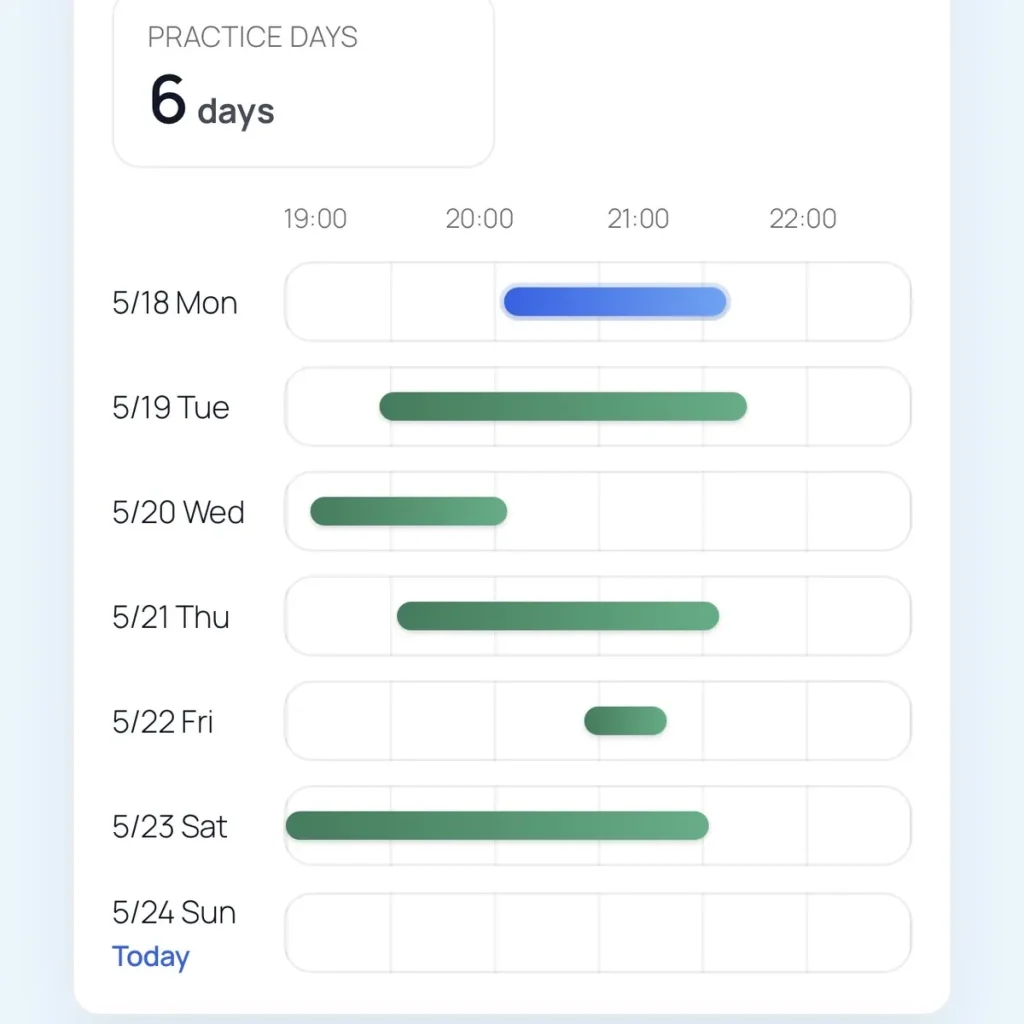Select the short Friday 5/22 practice bar
This screenshot has width=1024, height=1024.
coord(626,721)
